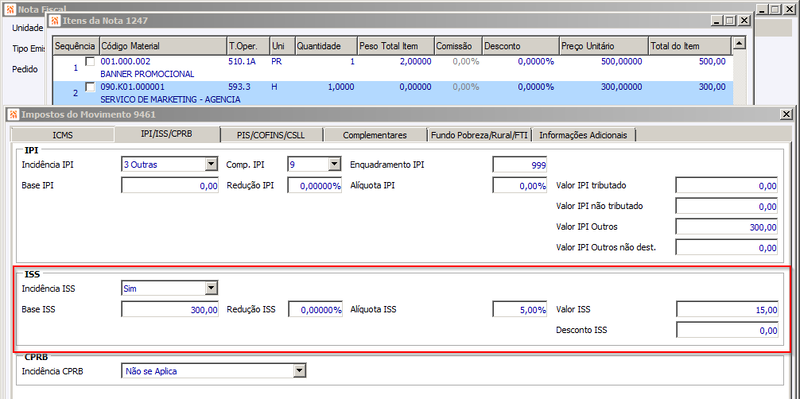The width and height of the screenshot is (800, 399).
Task: Go to Fundo Pobreza/Rural/FTI tab
Action: click(x=480, y=135)
